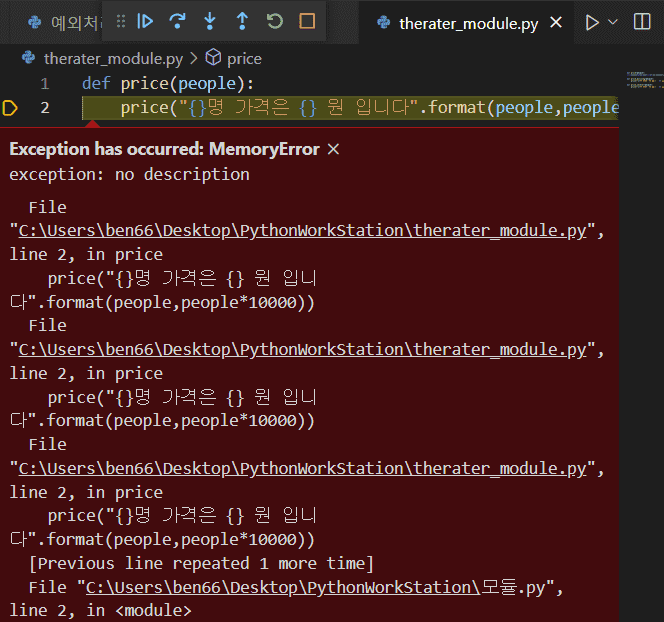Open first therater_module.py traceback file link
The height and width of the screenshot is (622, 664).
tap(303, 231)
